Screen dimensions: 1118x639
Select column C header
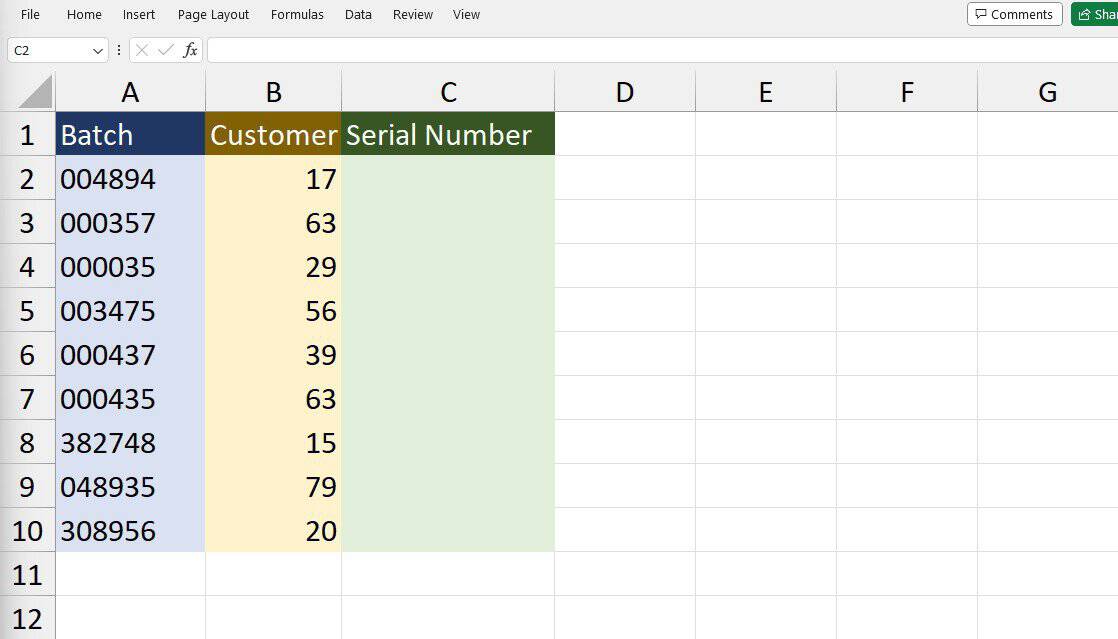pos(447,91)
